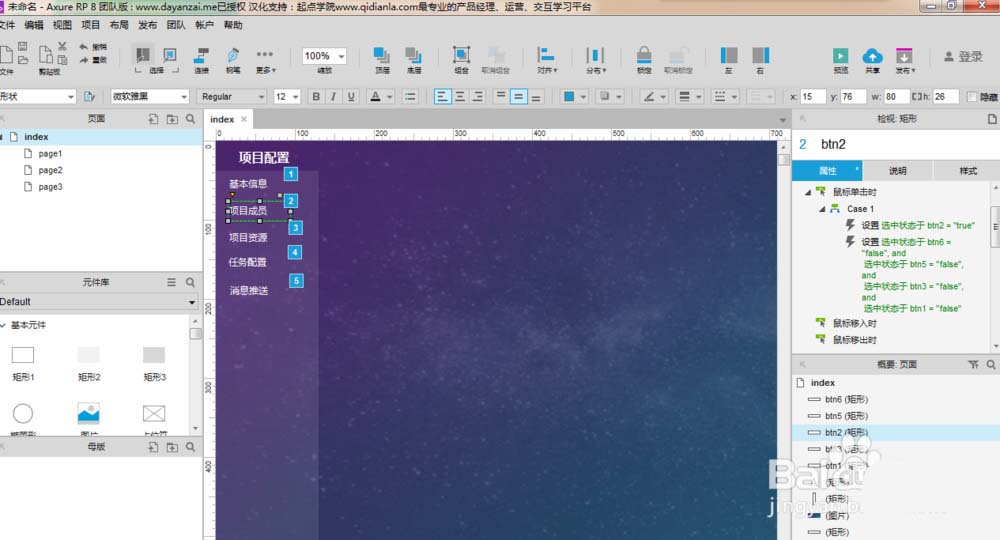
Task: Lock the selected widget
Action: [x=643, y=59]
